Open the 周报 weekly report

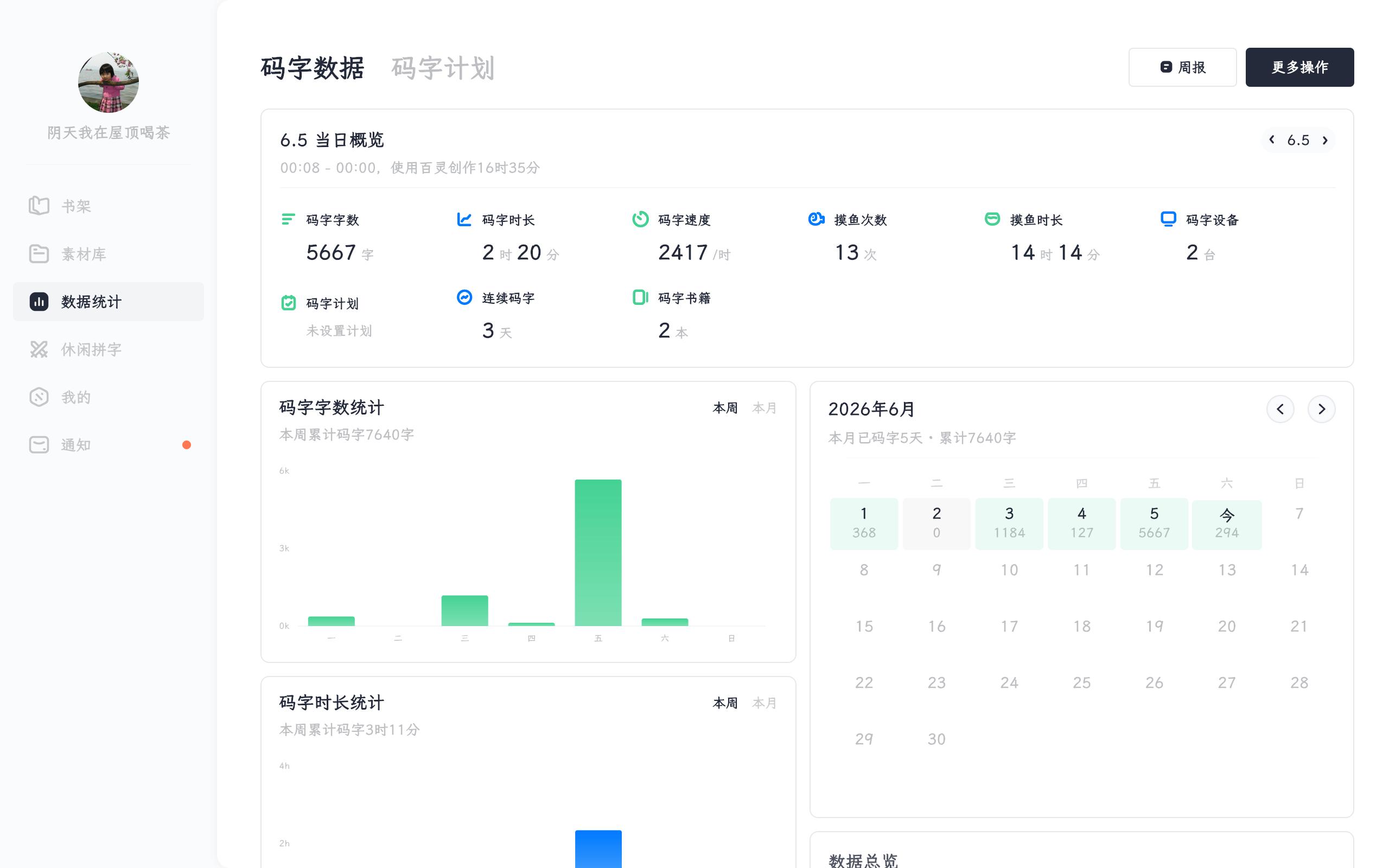1182,67
